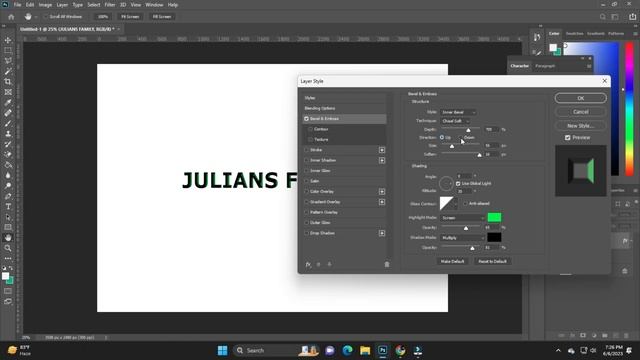Select the Eraser tool
640x360 pixels.
[x=8, y=155]
